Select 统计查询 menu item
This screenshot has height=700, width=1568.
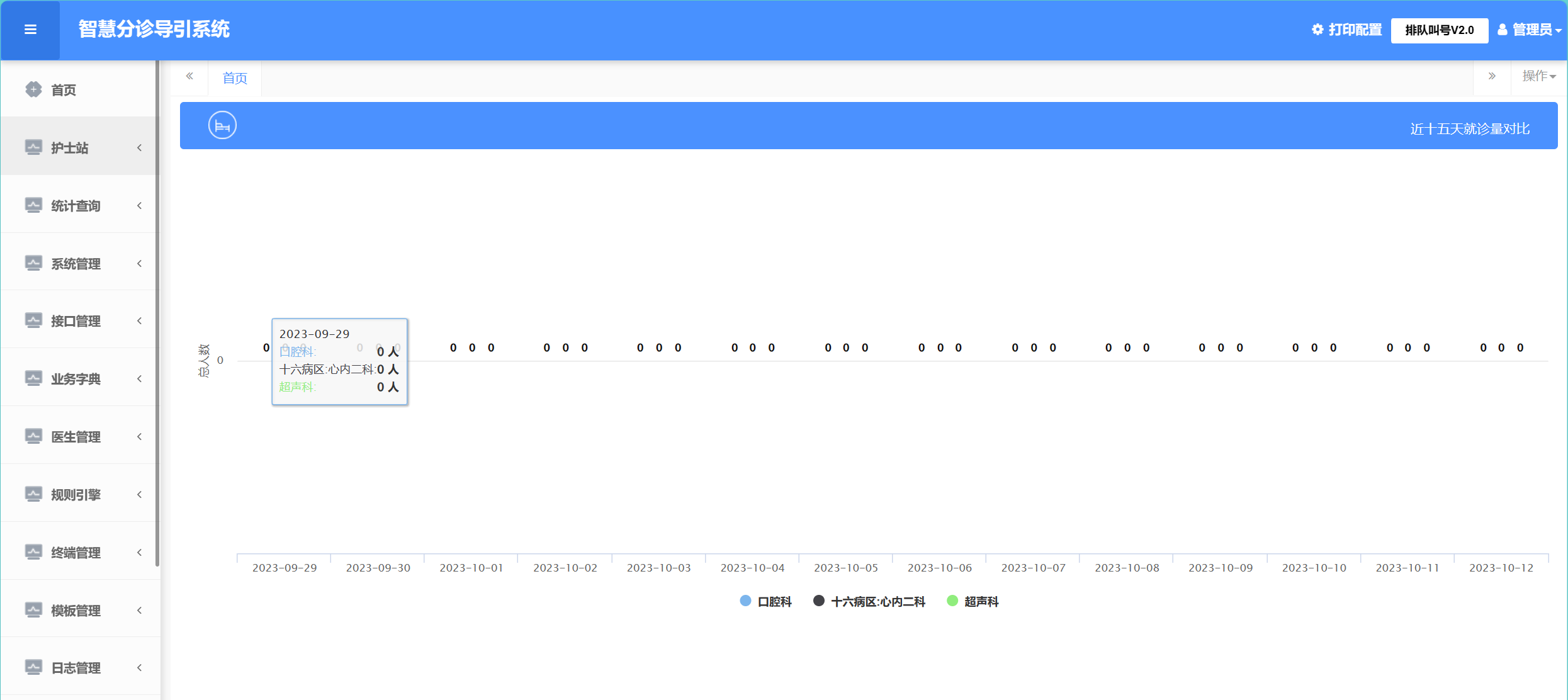(79, 205)
